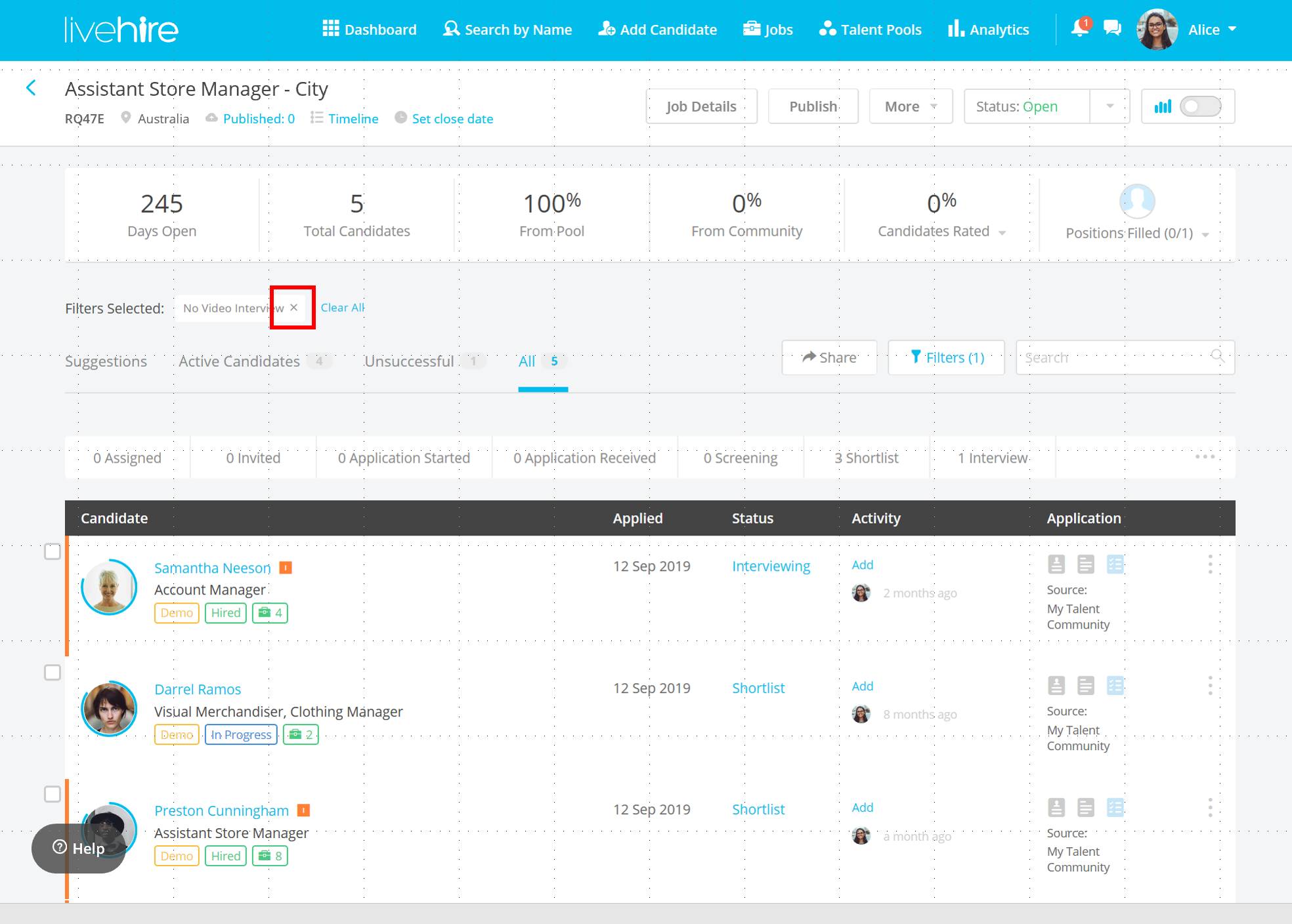Show the 3 Shortlist stage
The image size is (1292, 924).
866,457
